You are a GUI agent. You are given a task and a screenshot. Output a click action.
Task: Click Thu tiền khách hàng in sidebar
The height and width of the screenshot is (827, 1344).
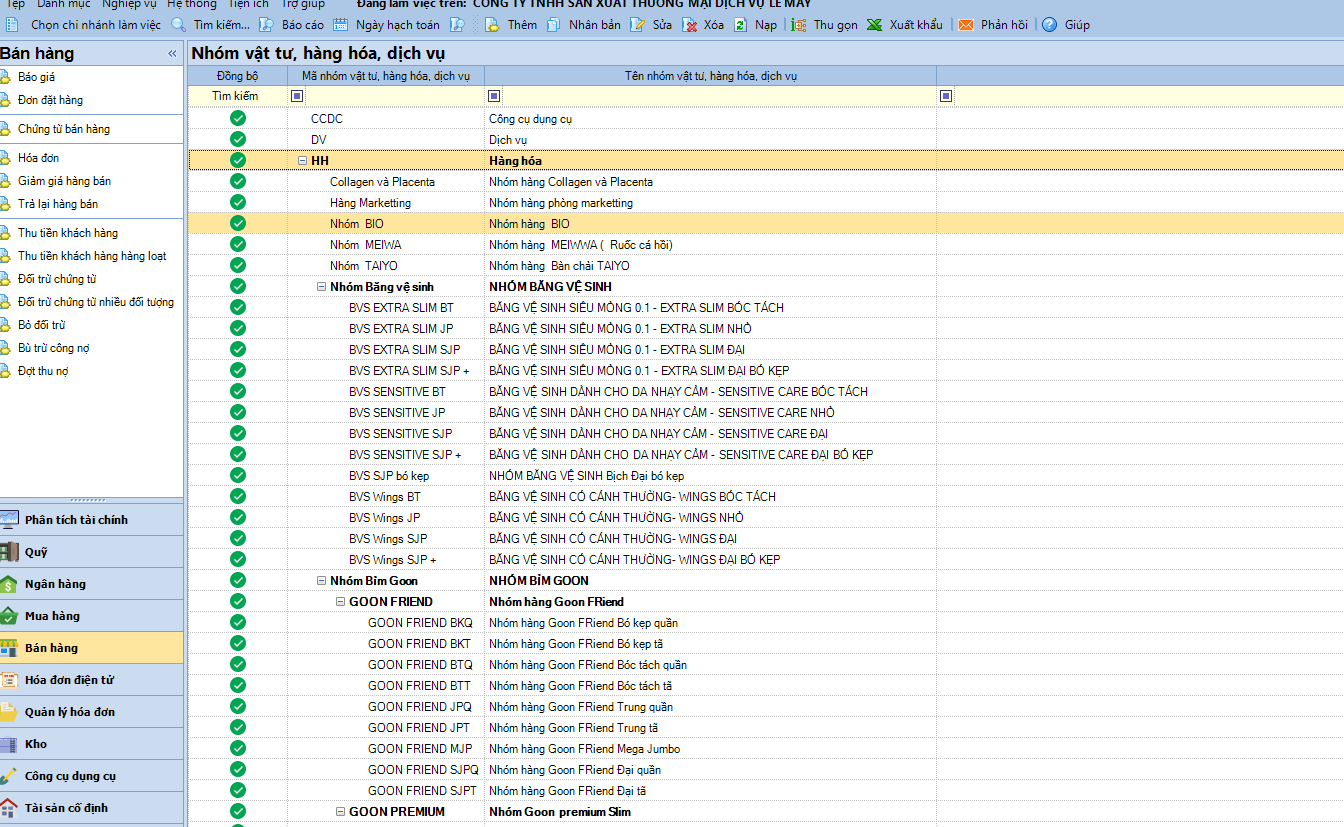point(67,233)
